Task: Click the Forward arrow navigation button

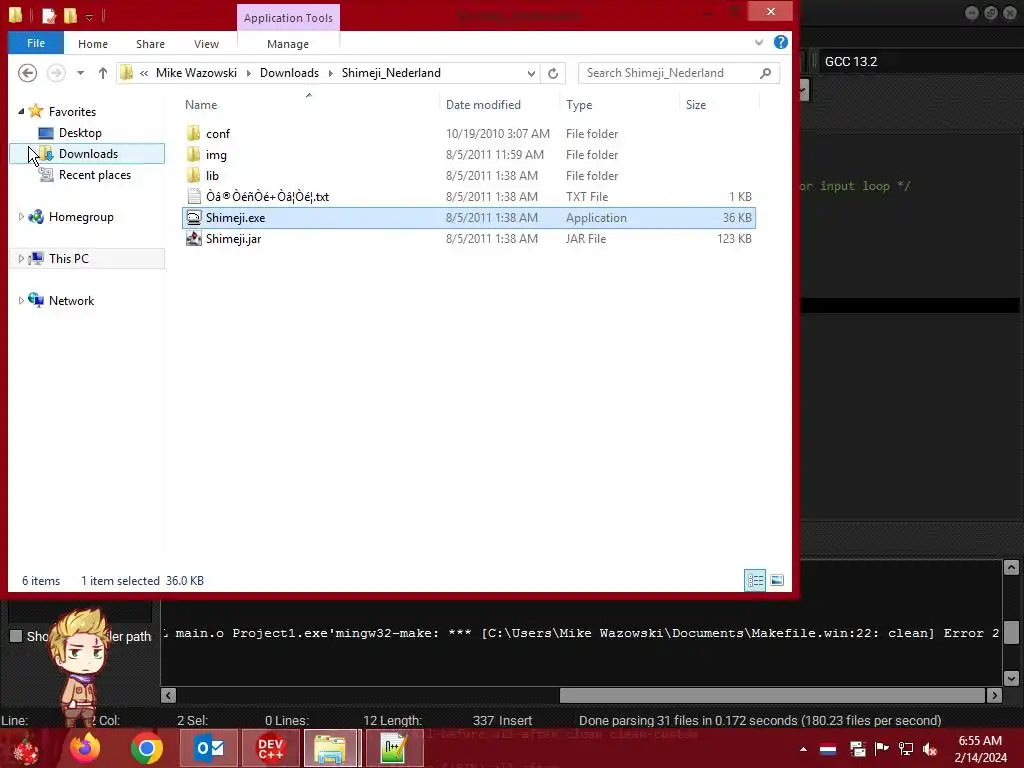Action: 56,72
